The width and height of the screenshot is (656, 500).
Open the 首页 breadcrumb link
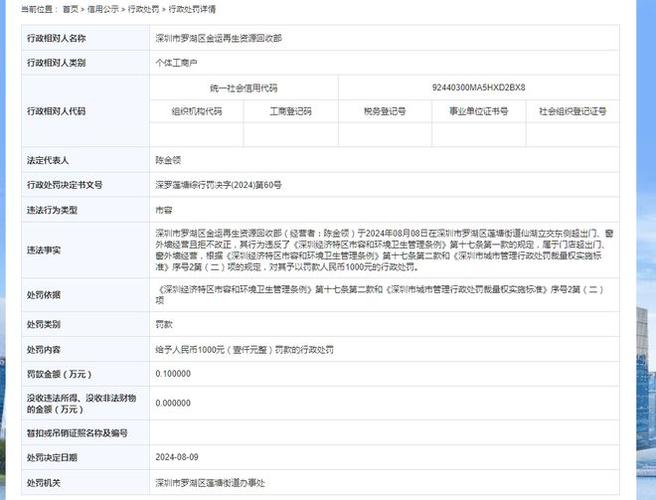click(70, 9)
